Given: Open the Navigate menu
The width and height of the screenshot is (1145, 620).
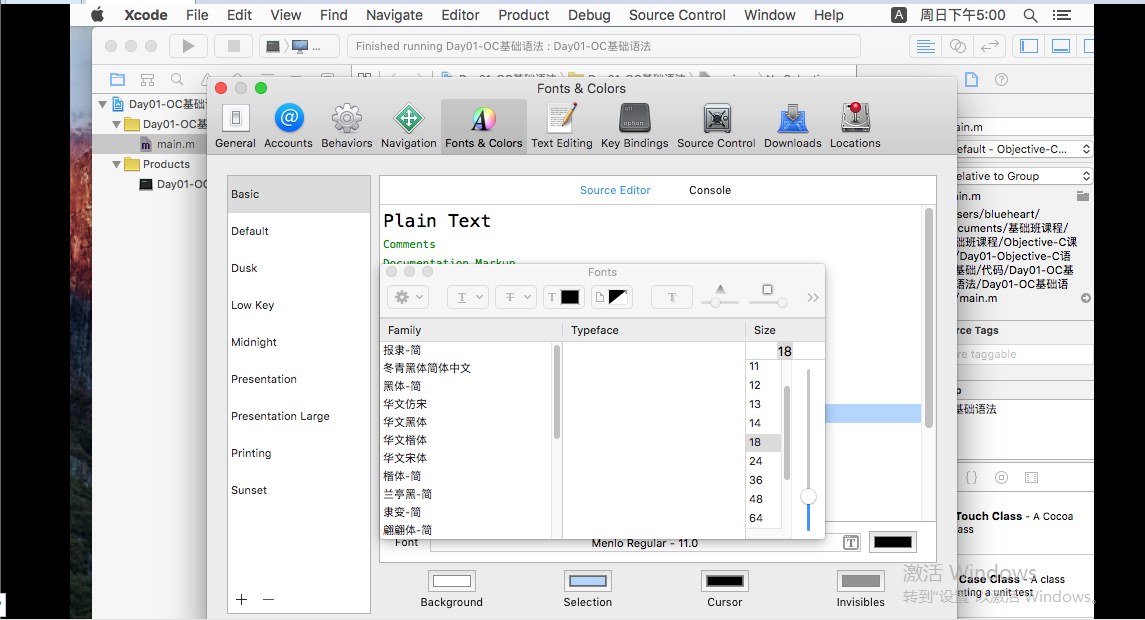Looking at the screenshot, I should (394, 15).
